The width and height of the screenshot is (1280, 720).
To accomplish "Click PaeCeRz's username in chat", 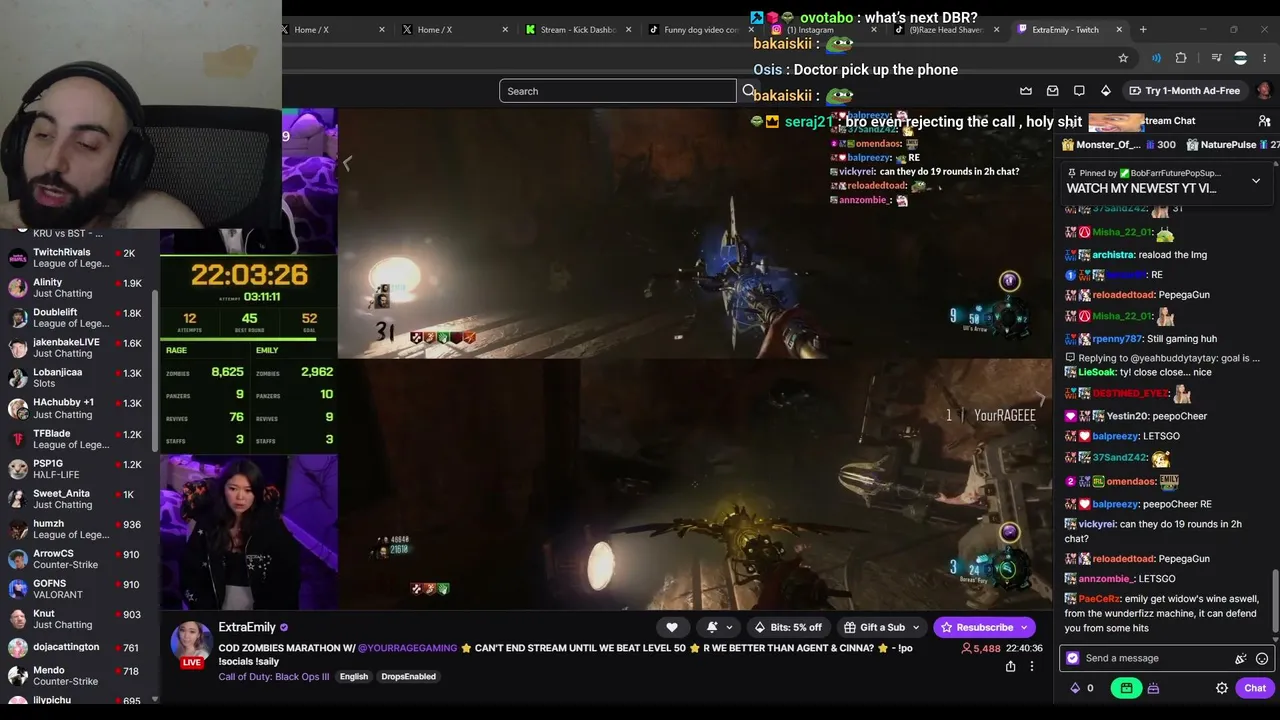I will tap(1100, 599).
